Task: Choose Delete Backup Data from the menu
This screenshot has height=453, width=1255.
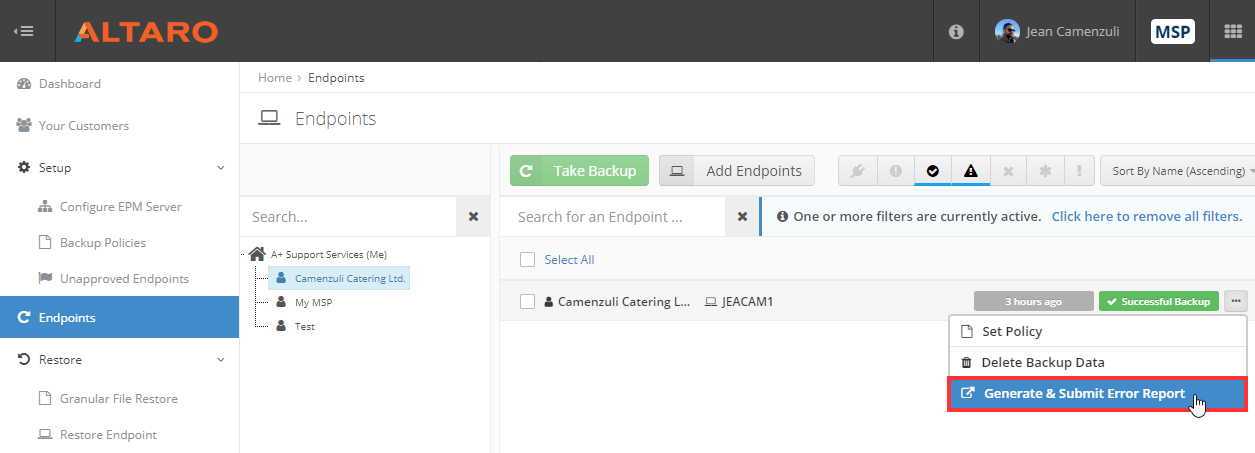Action: click(x=1097, y=363)
